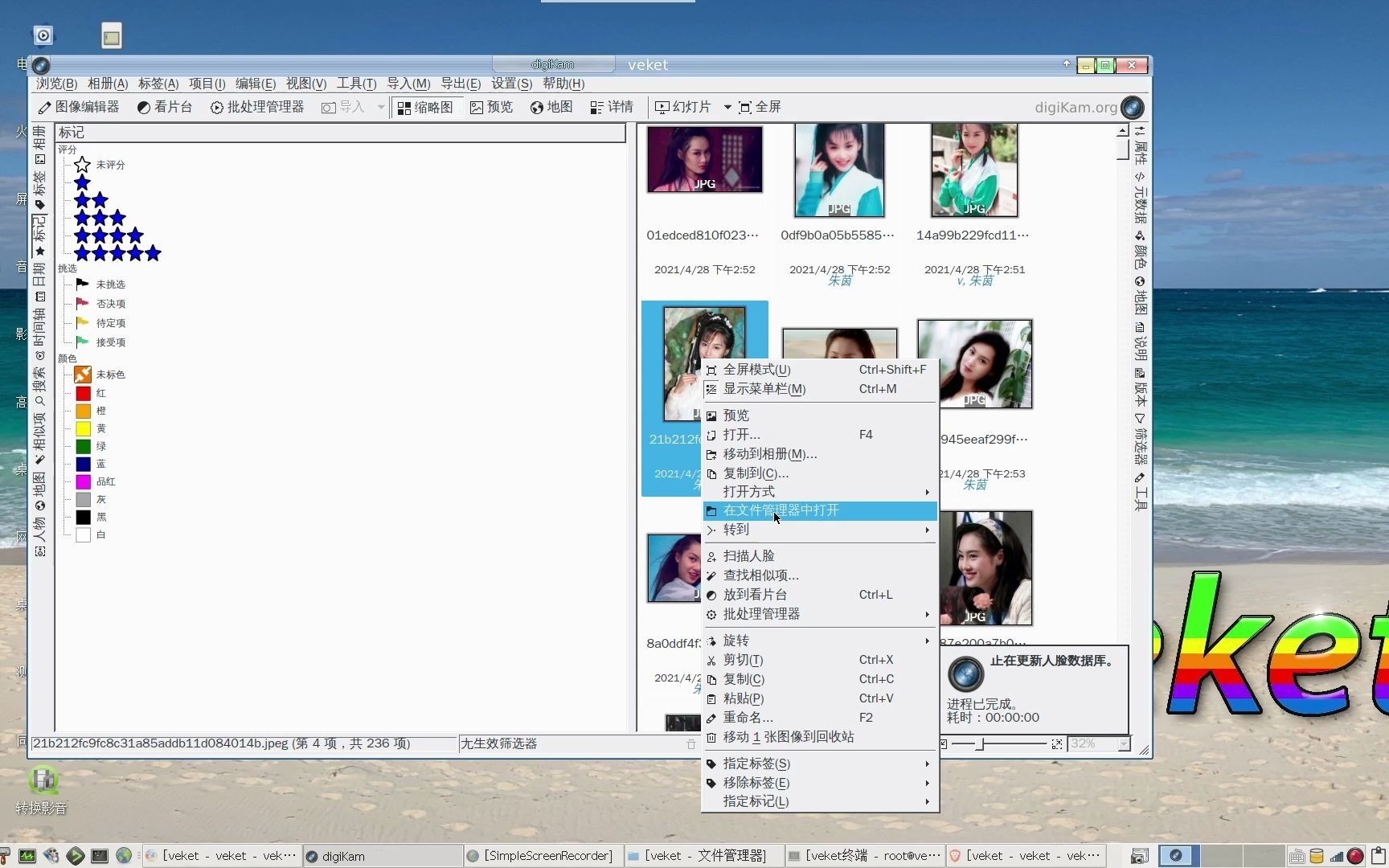This screenshot has width=1389, height=868.
Task: Open the 浏览(B) menu
Action: [x=56, y=84]
